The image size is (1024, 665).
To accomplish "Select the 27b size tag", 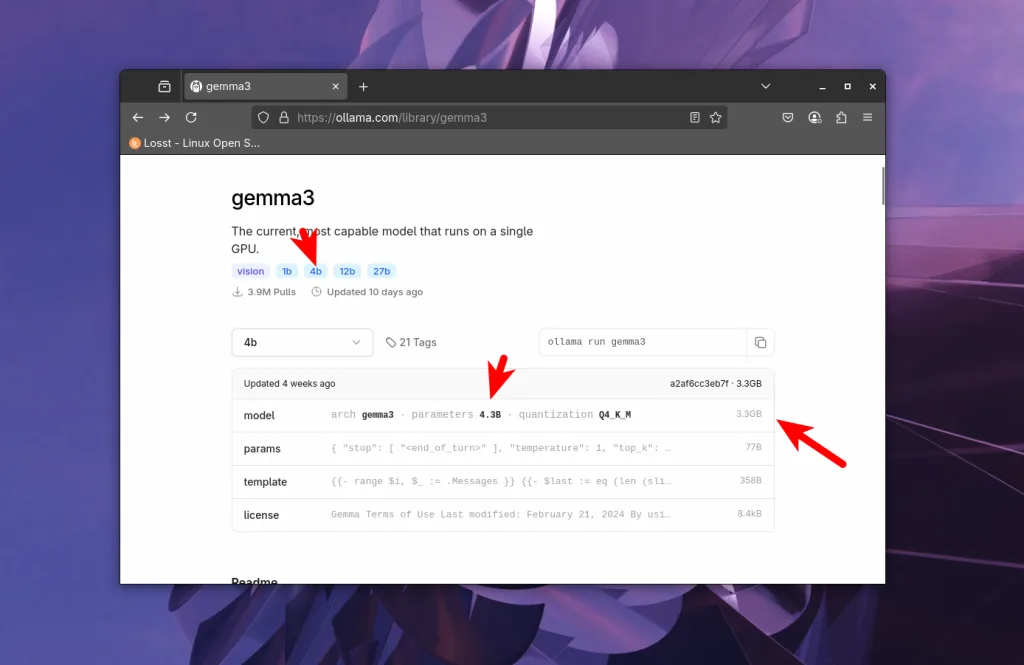I will (381, 271).
